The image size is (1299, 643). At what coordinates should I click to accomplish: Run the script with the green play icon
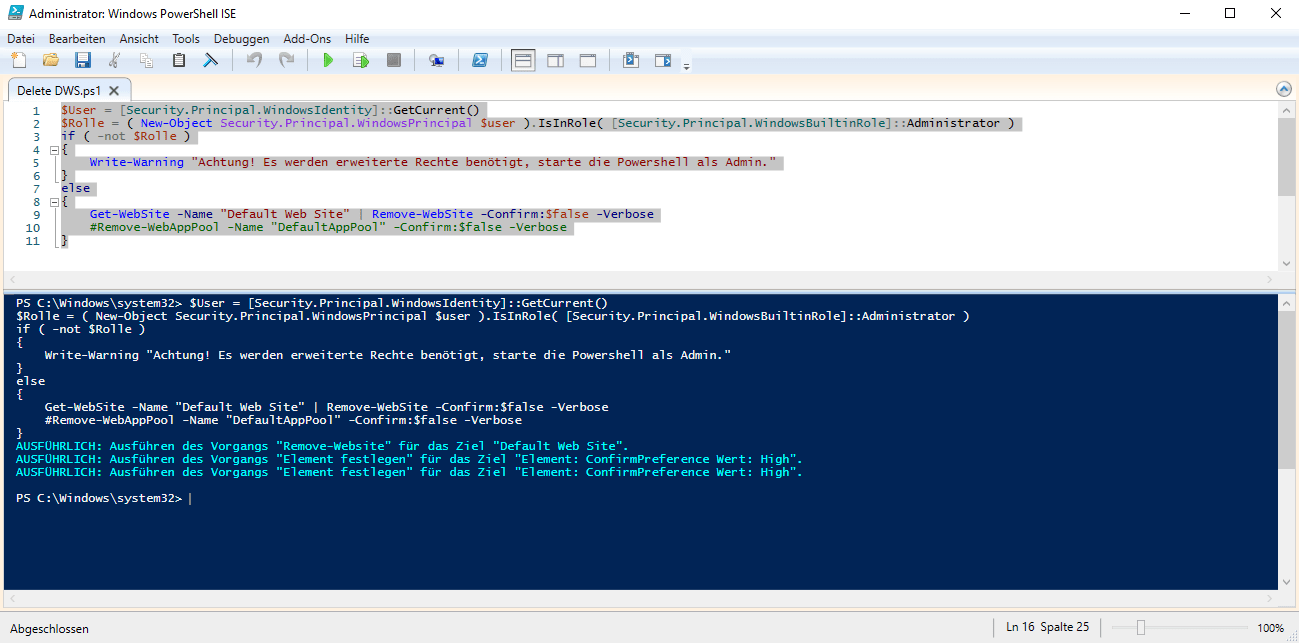click(x=327, y=61)
